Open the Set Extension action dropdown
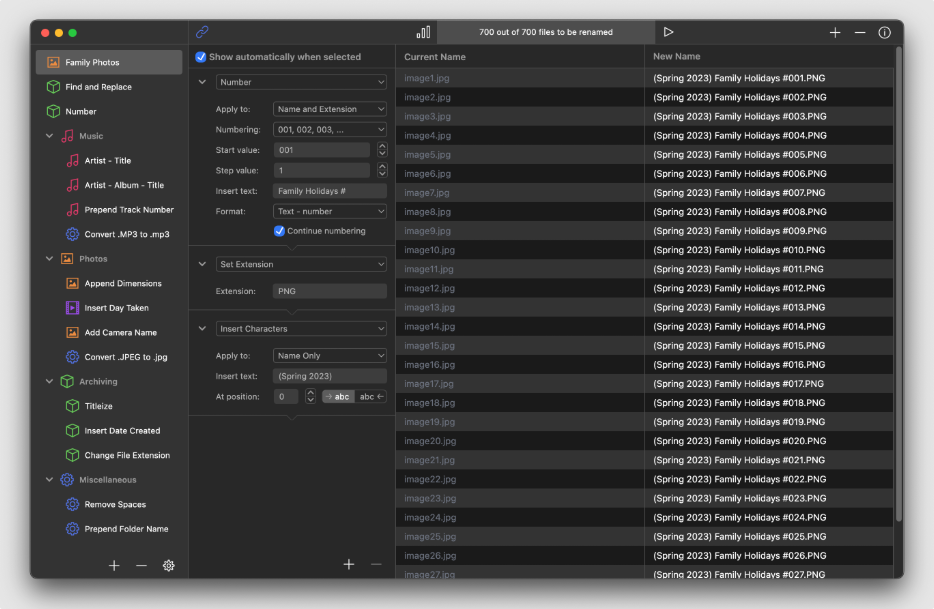The width and height of the screenshot is (934, 609). [301, 264]
